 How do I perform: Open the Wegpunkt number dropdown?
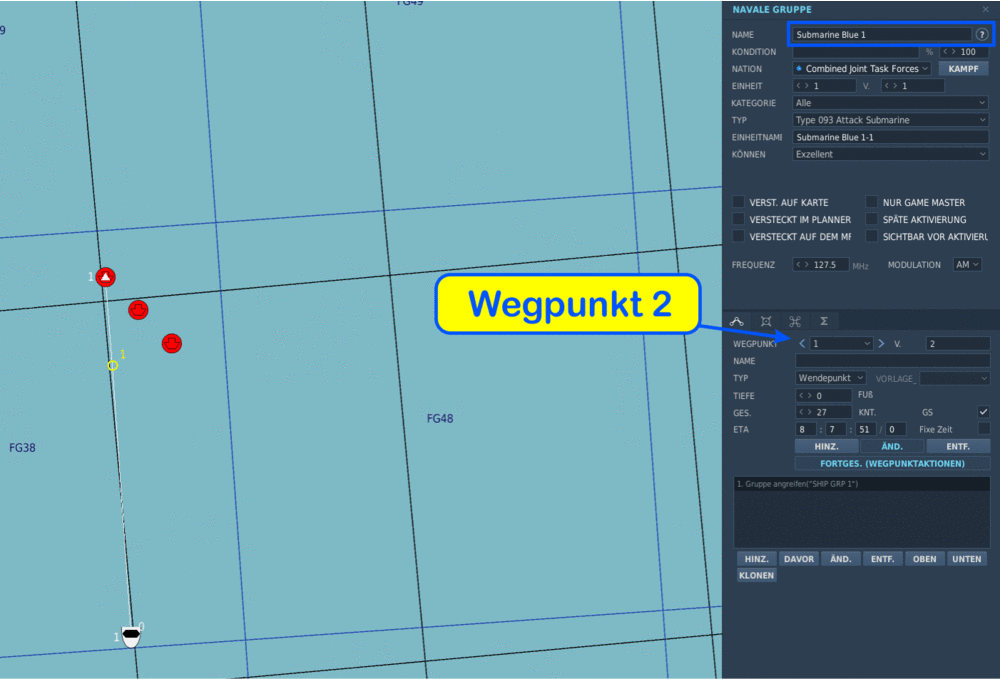coord(841,344)
